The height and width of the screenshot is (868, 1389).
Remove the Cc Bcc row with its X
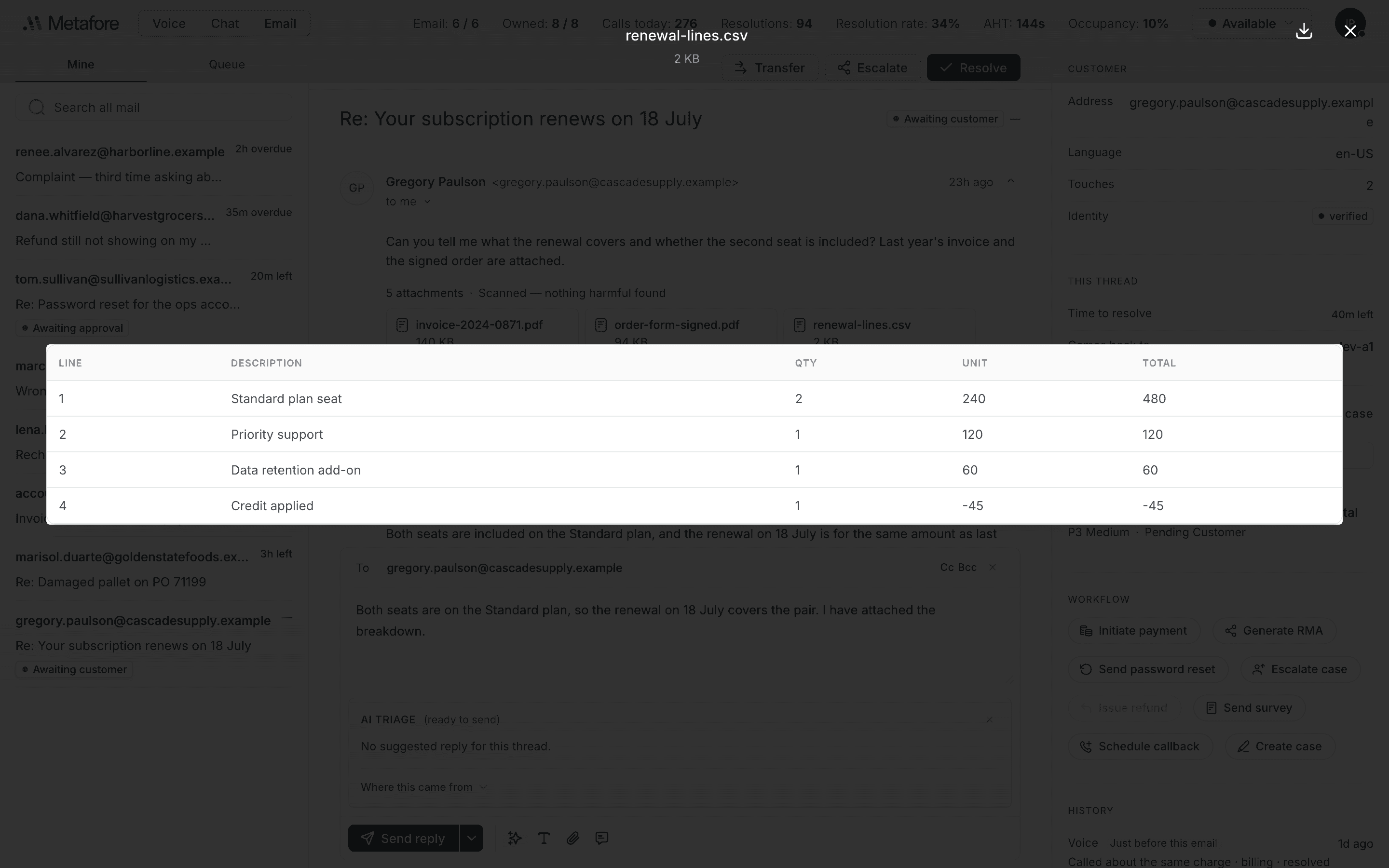(993, 567)
